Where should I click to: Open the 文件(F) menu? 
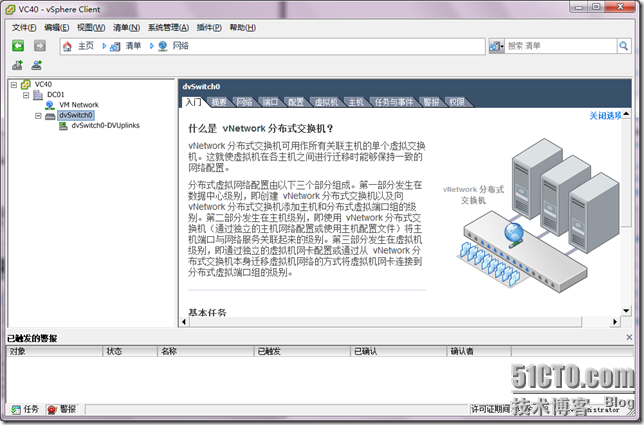click(x=24, y=28)
